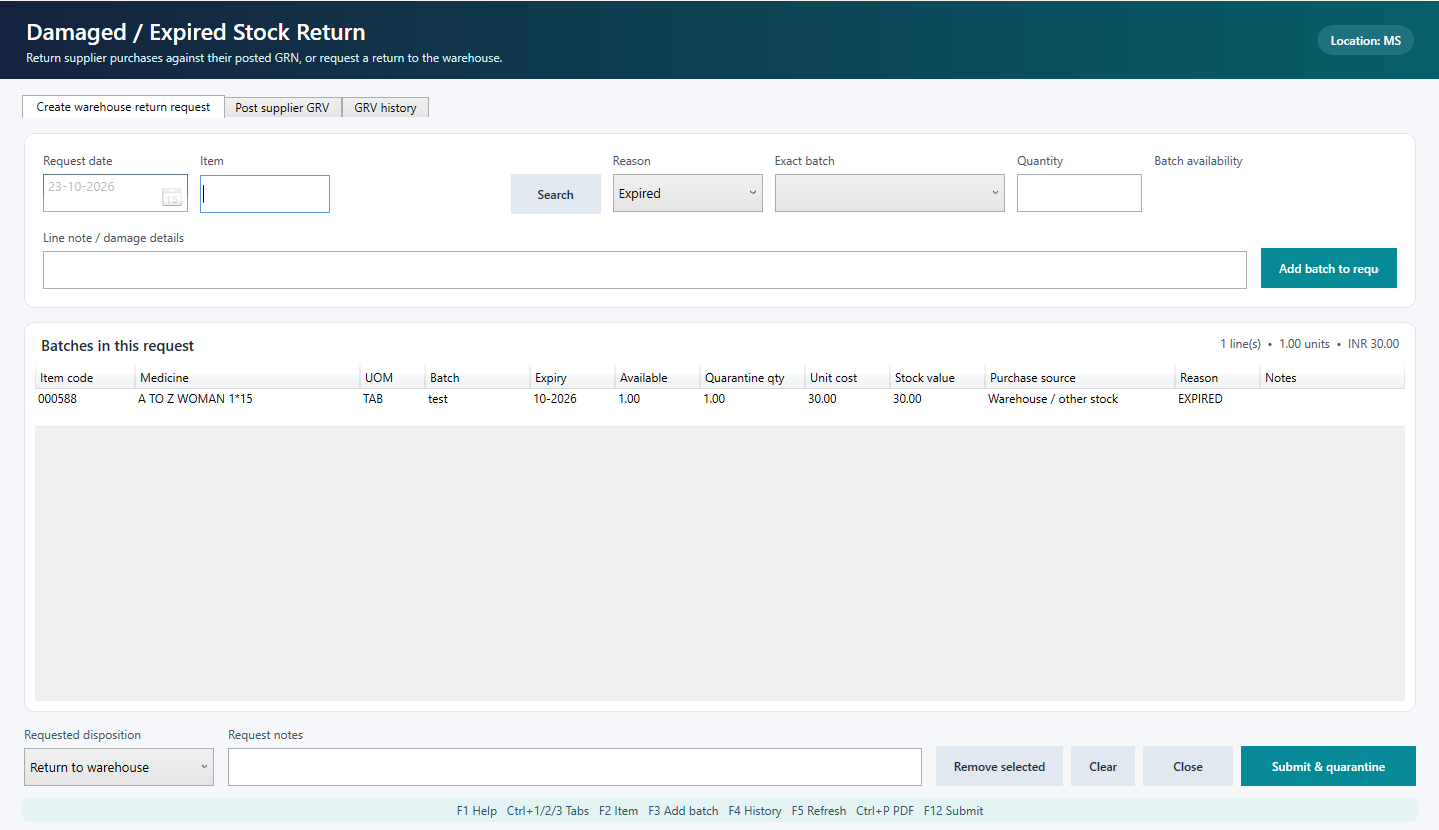This screenshot has height=830, width=1439.
Task: Open the Request date calendar picker icon
Action: pyautogui.click(x=172, y=197)
